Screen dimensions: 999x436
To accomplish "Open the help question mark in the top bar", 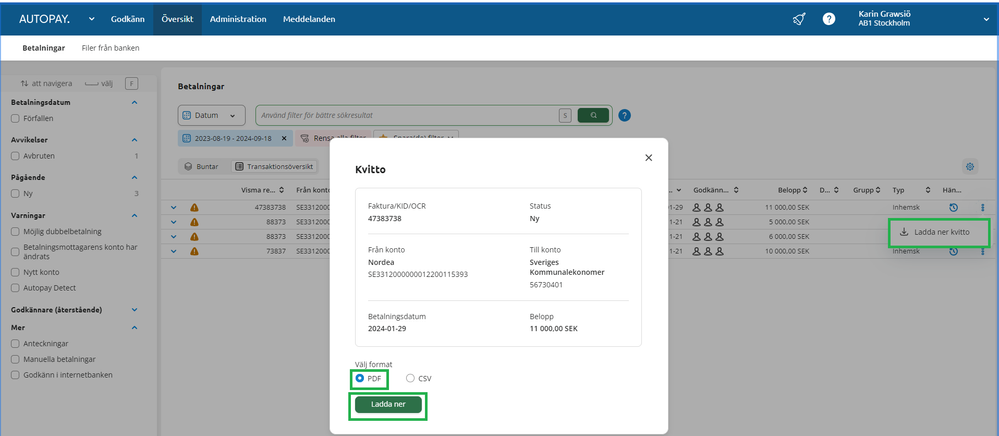I will coord(828,19).
